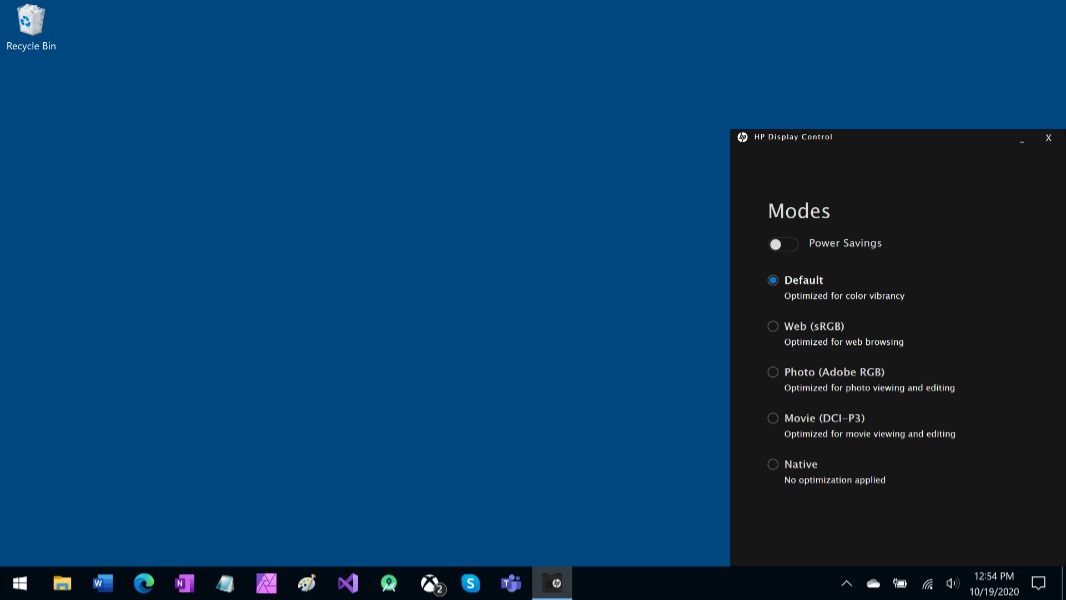Screen dimensions: 1066x600
Task: Open the notification Action Center
Action: (1038, 583)
